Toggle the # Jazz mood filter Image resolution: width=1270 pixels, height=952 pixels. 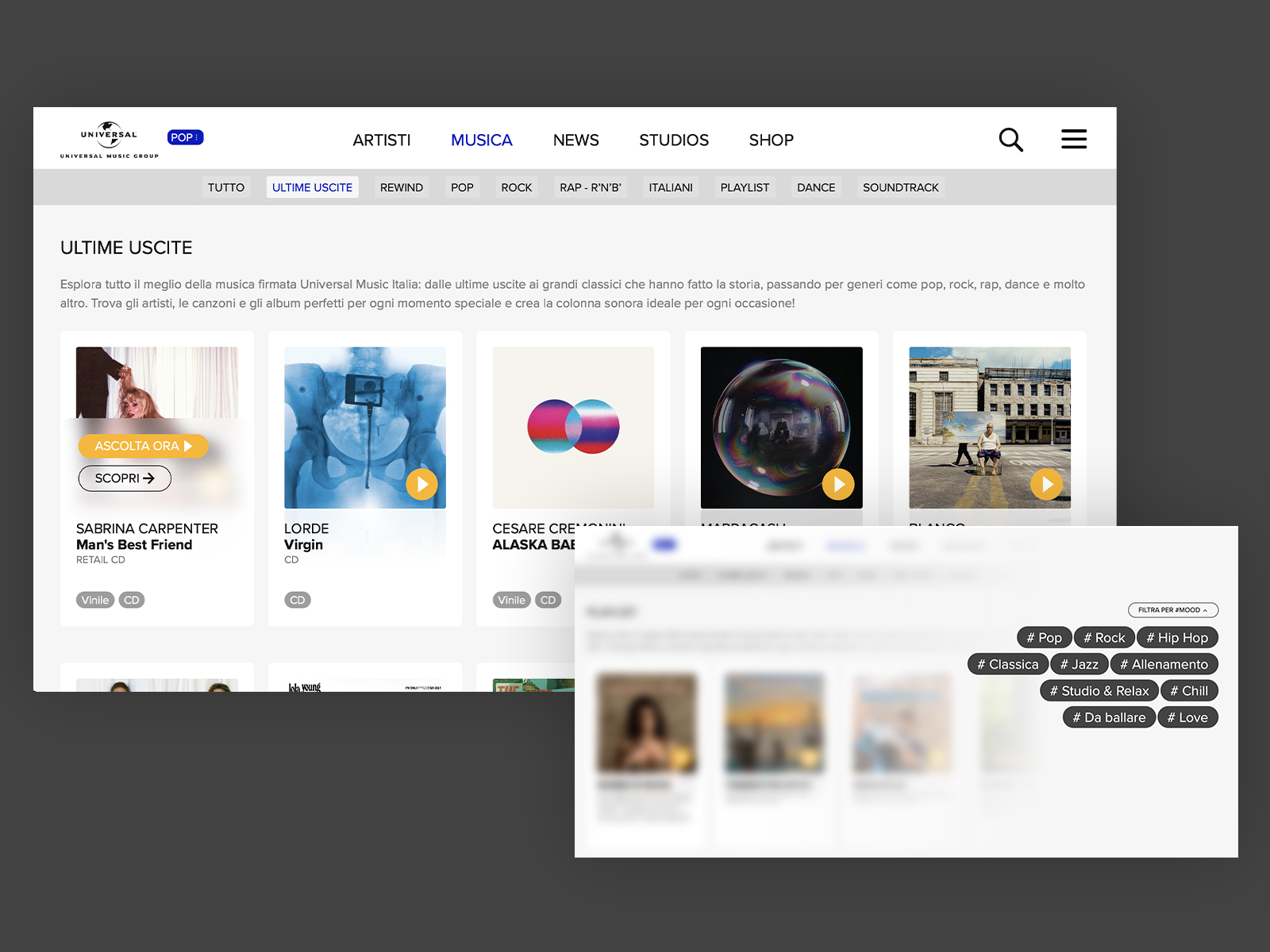tap(1079, 665)
